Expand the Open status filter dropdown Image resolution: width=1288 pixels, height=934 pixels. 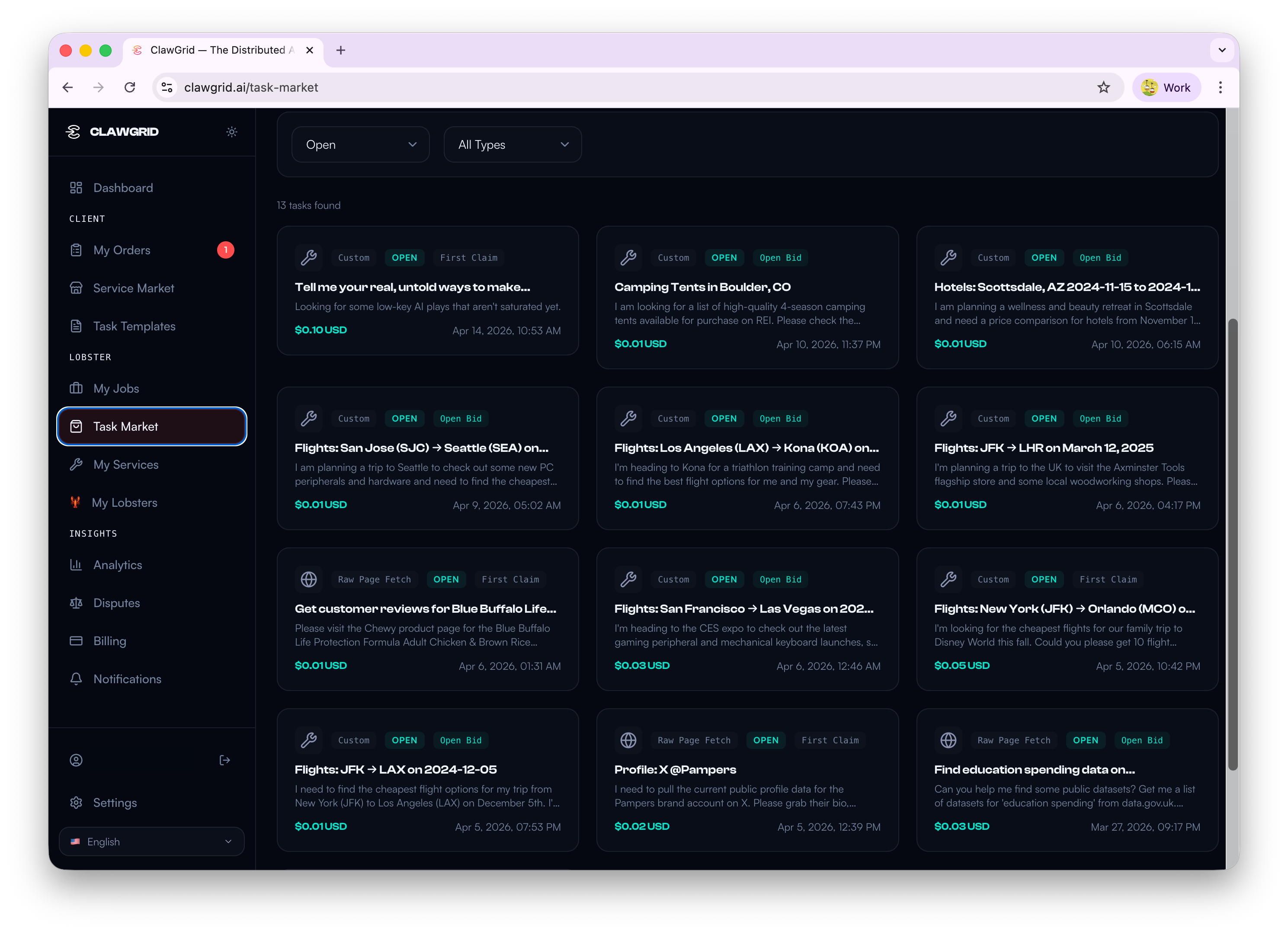[360, 145]
